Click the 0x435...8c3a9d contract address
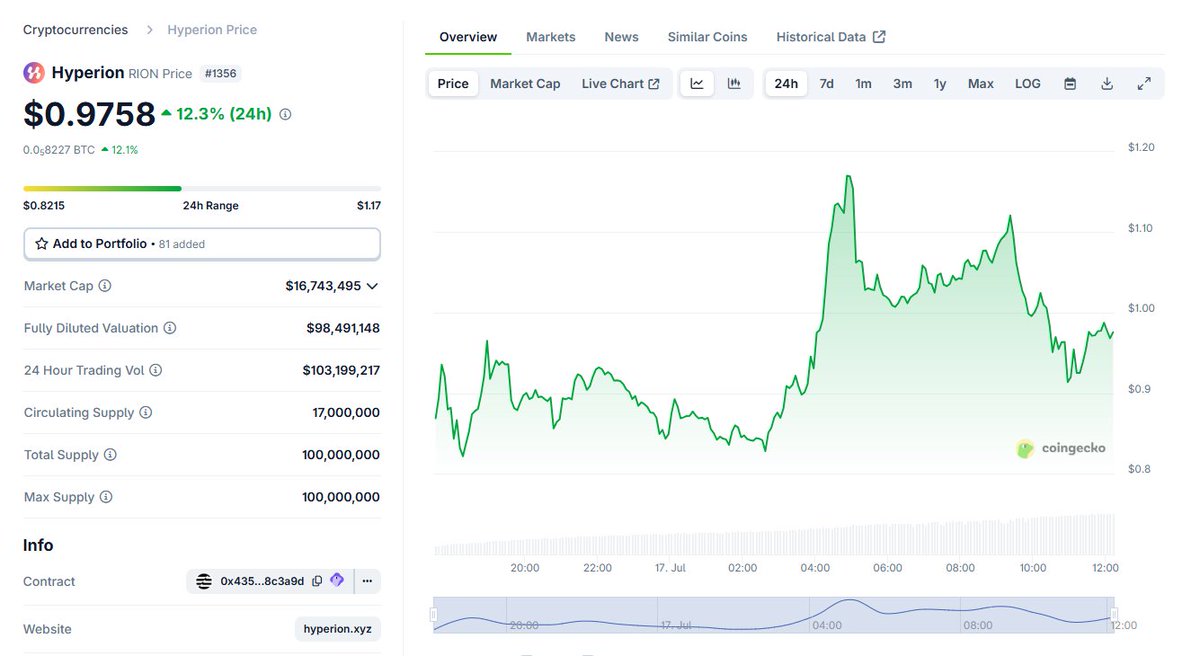1200x656 pixels. [263, 581]
